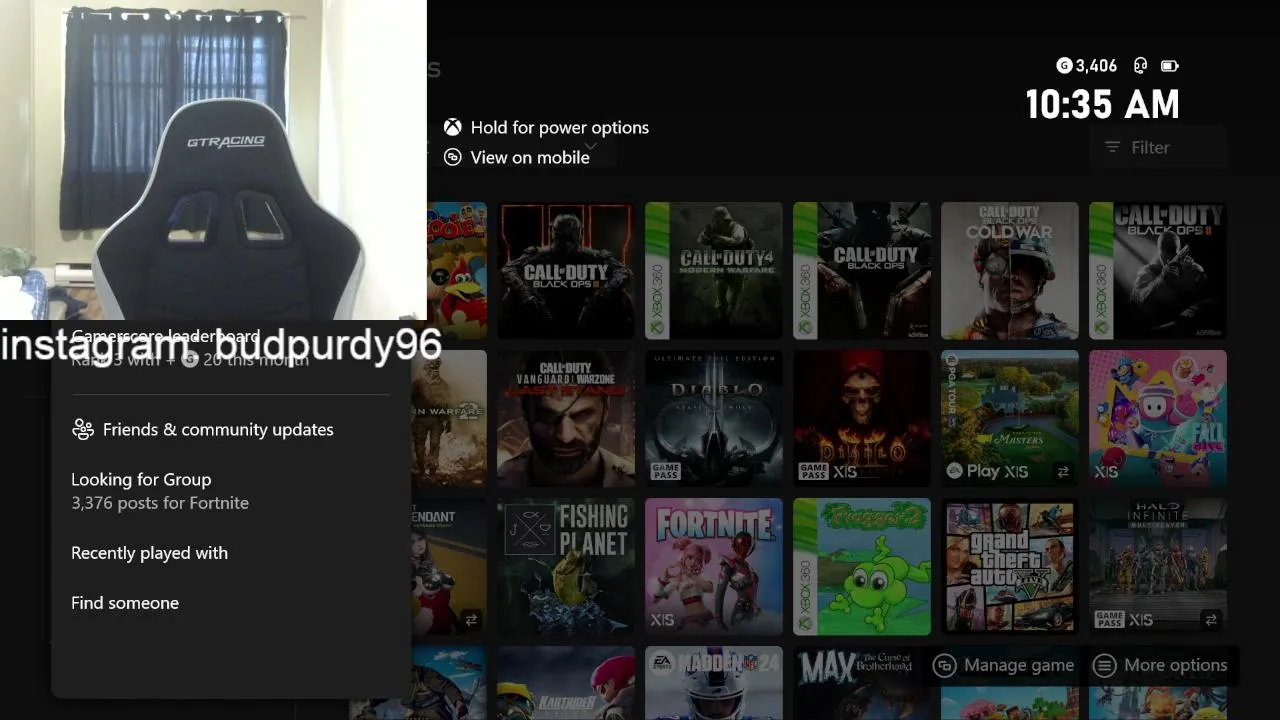Click the Friends & community people icon
This screenshot has width=1280, height=720.
point(83,429)
